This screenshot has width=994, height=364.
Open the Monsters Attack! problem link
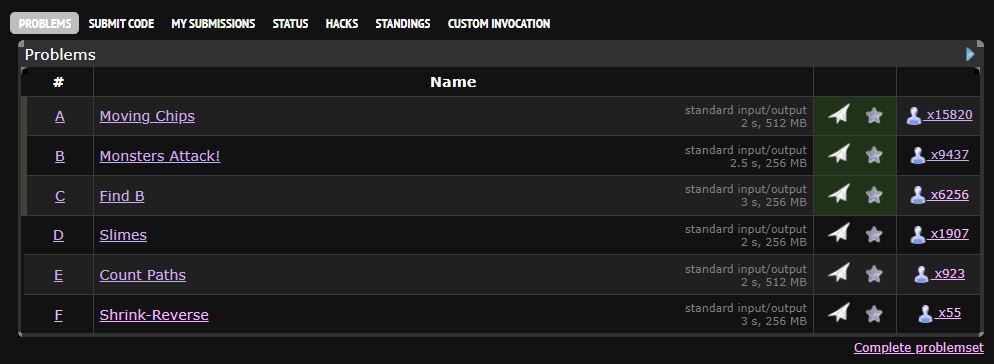click(x=160, y=156)
